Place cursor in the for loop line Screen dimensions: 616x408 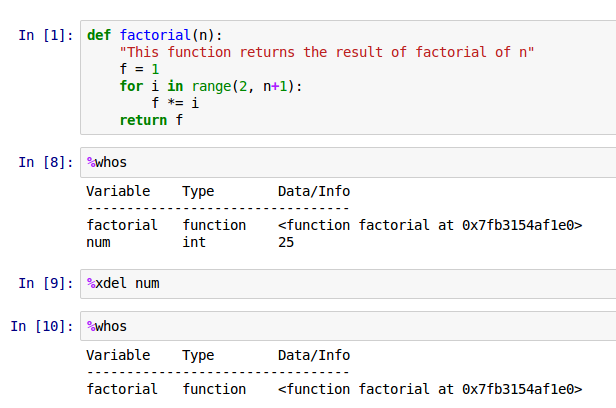(210, 86)
